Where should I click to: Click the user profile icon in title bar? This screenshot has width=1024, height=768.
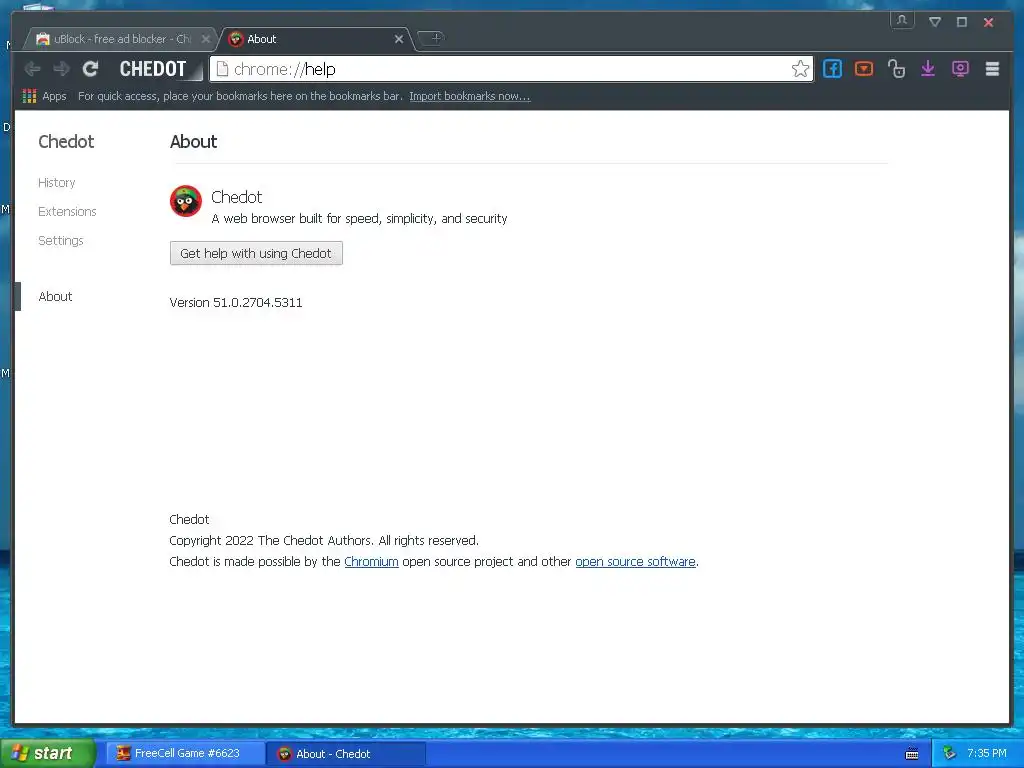click(x=902, y=21)
